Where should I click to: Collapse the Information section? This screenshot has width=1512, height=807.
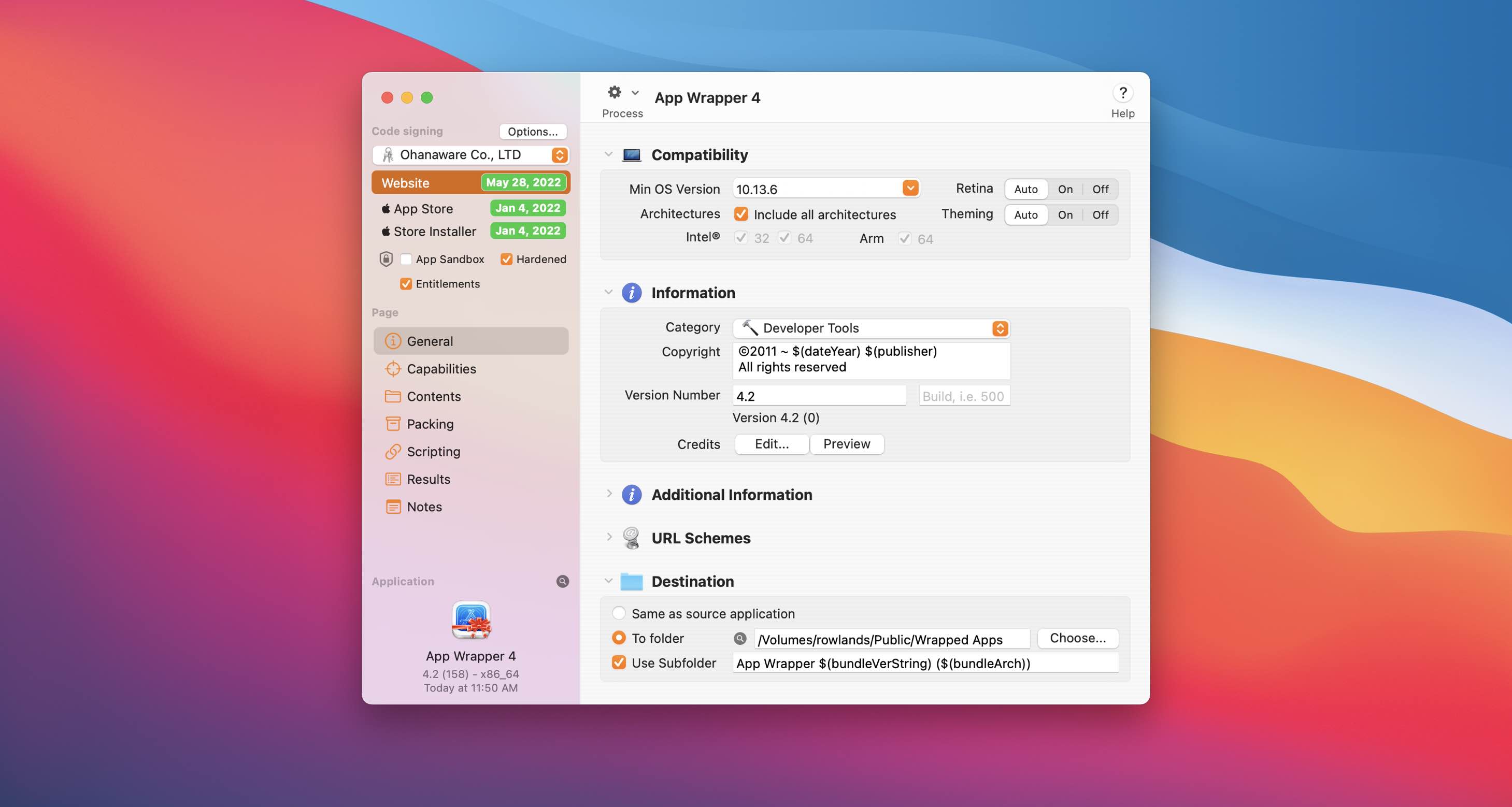pyautogui.click(x=609, y=292)
